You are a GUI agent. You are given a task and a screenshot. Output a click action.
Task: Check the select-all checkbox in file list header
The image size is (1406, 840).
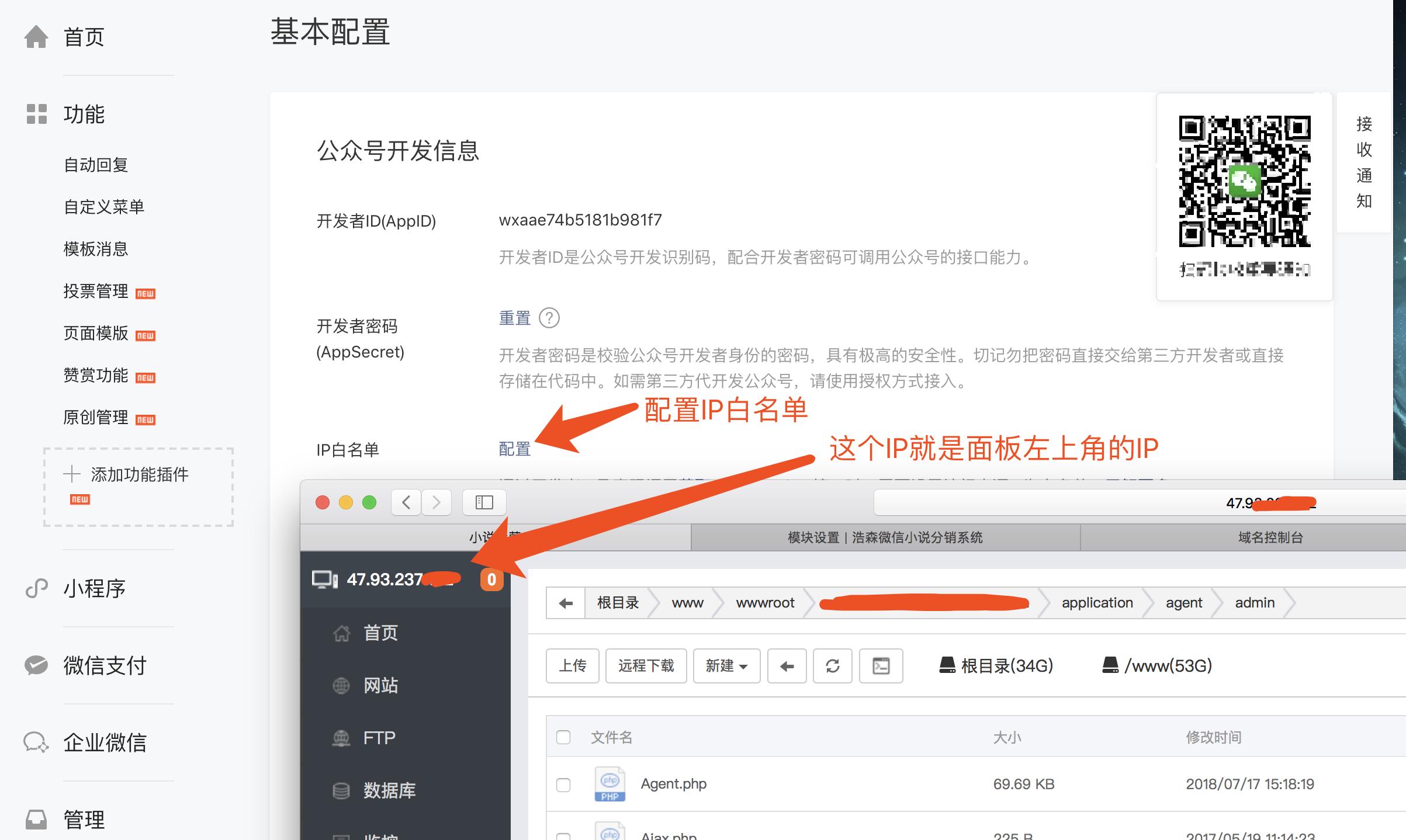(x=563, y=738)
